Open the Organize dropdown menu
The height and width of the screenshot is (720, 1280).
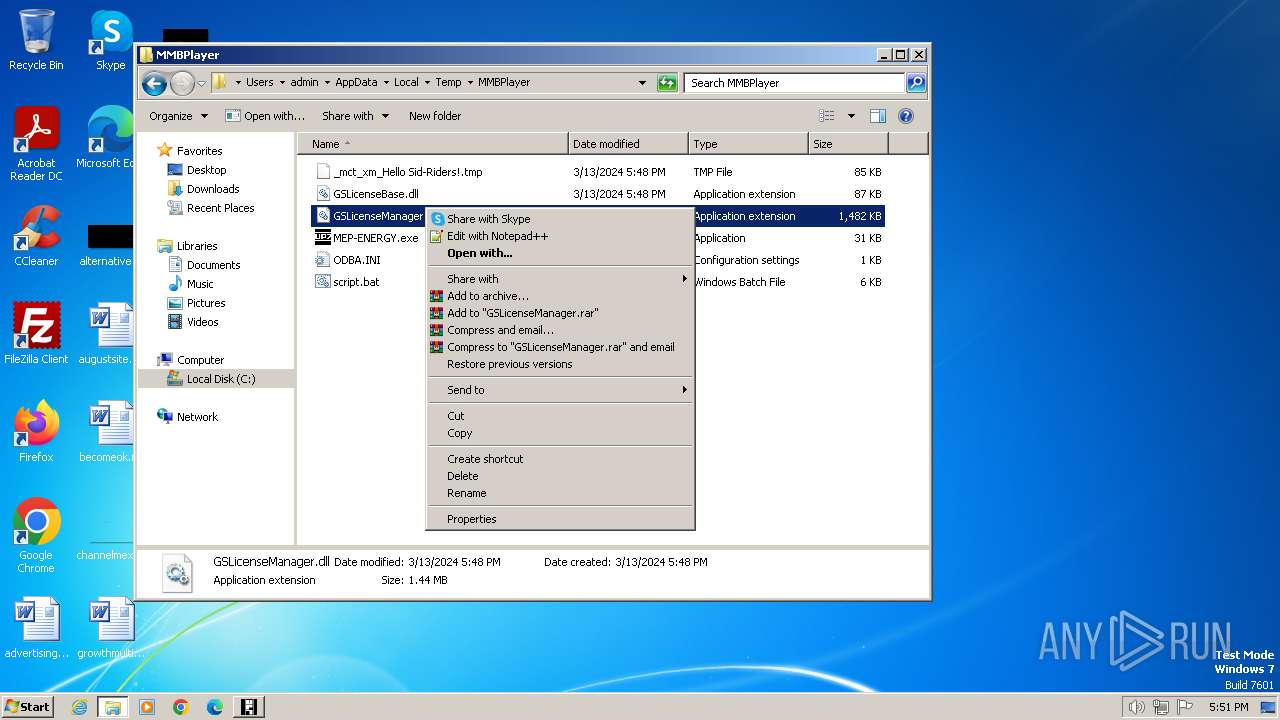(178, 116)
